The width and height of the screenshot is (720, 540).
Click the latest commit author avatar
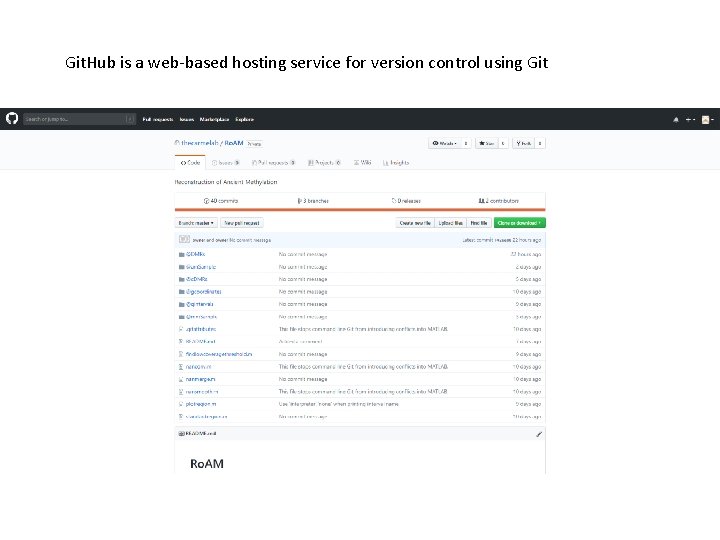(184, 239)
